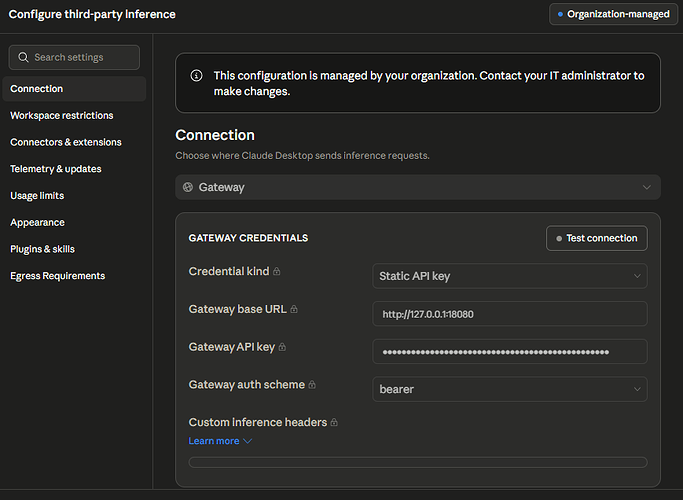
Task: Click the Organization-managed badge
Action: (x=613, y=14)
